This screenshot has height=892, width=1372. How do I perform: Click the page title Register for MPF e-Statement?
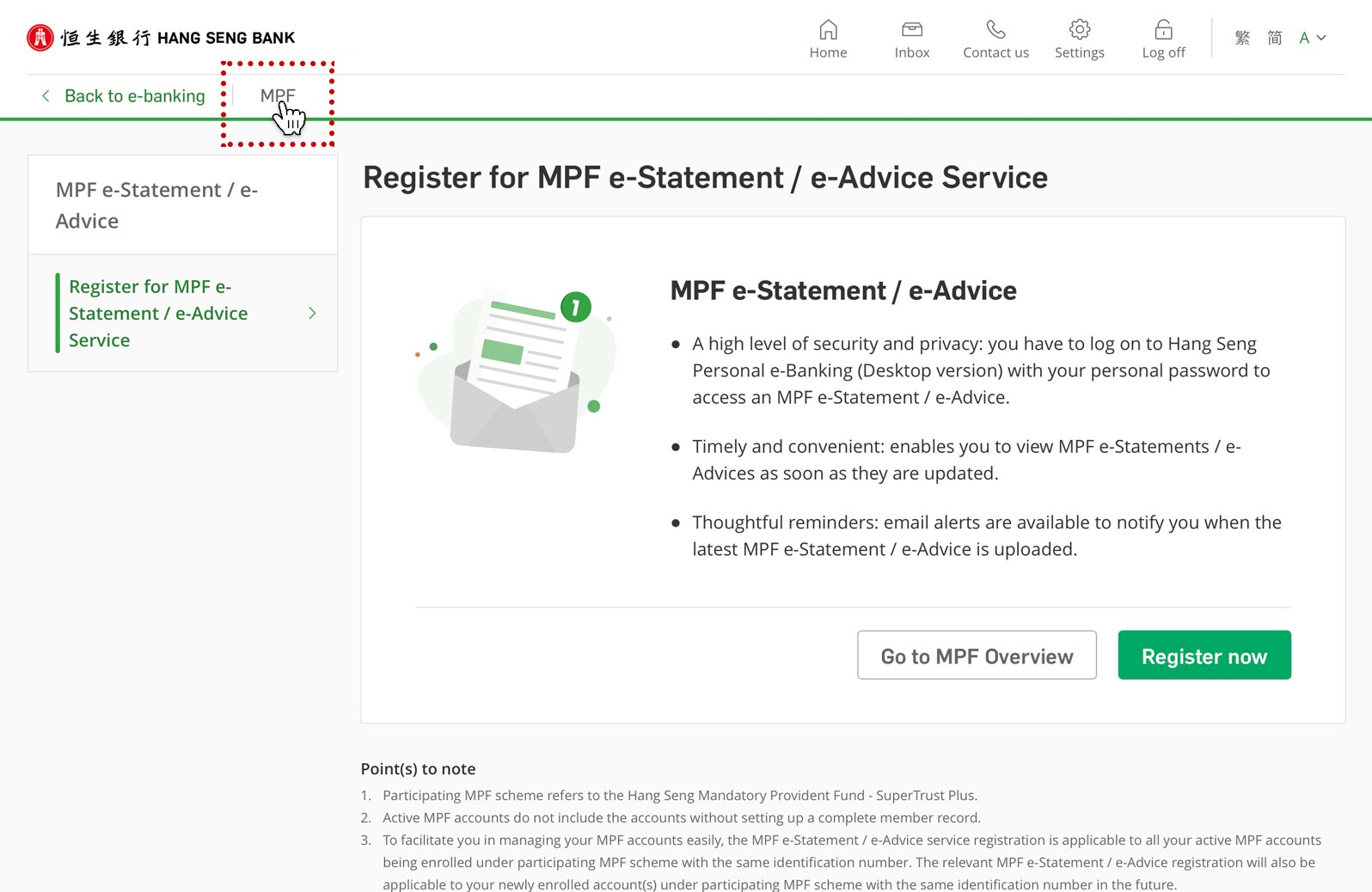click(x=705, y=178)
